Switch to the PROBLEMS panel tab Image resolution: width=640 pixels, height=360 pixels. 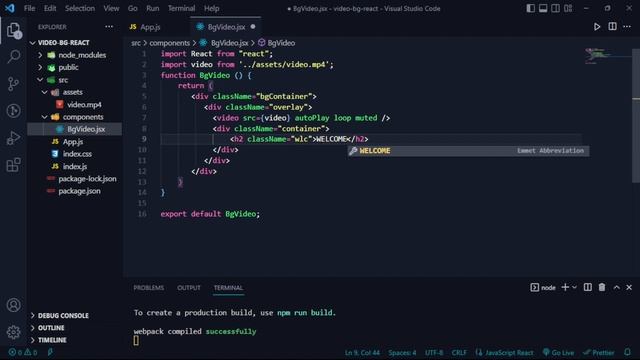point(149,288)
